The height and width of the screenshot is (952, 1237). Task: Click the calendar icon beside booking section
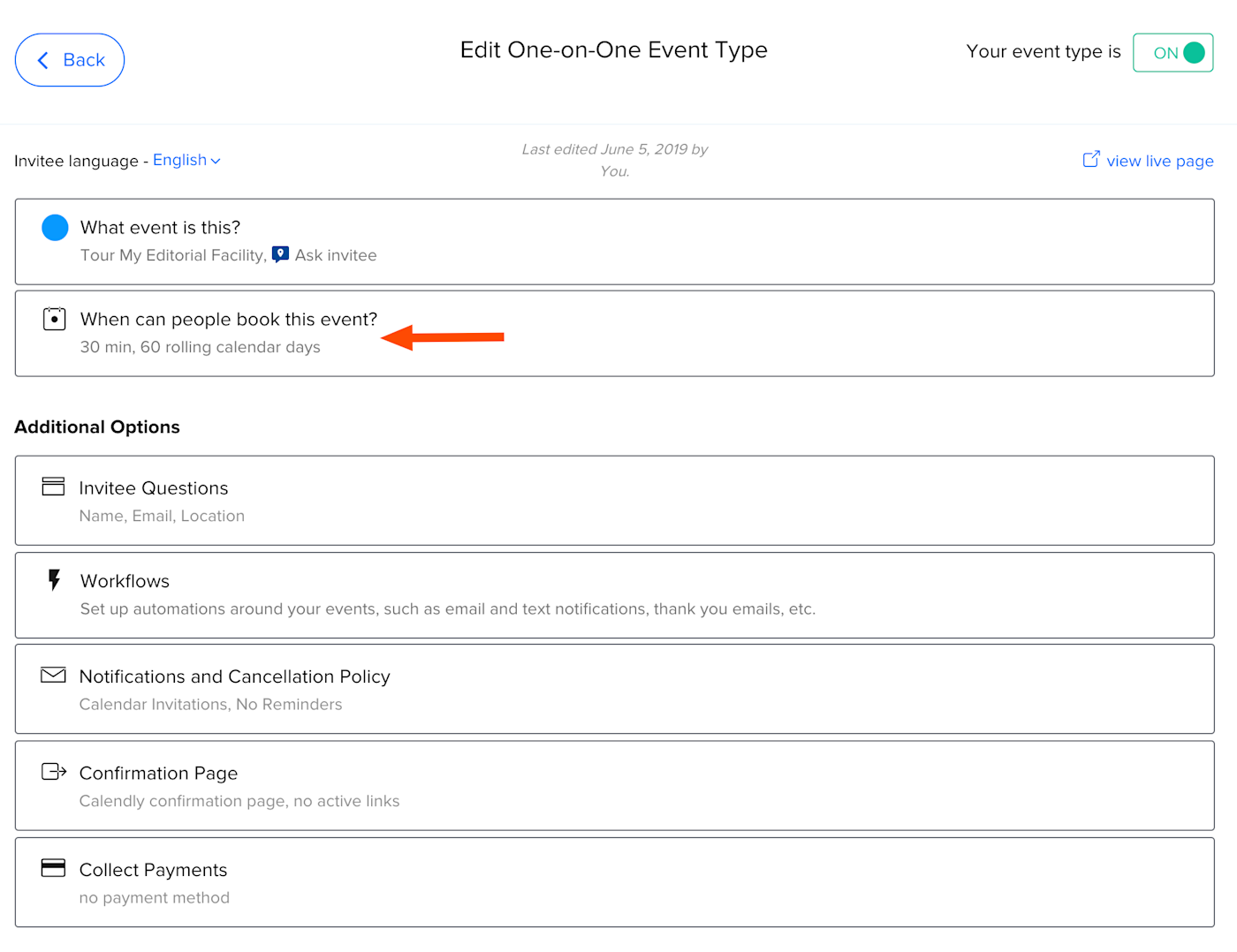point(54,319)
